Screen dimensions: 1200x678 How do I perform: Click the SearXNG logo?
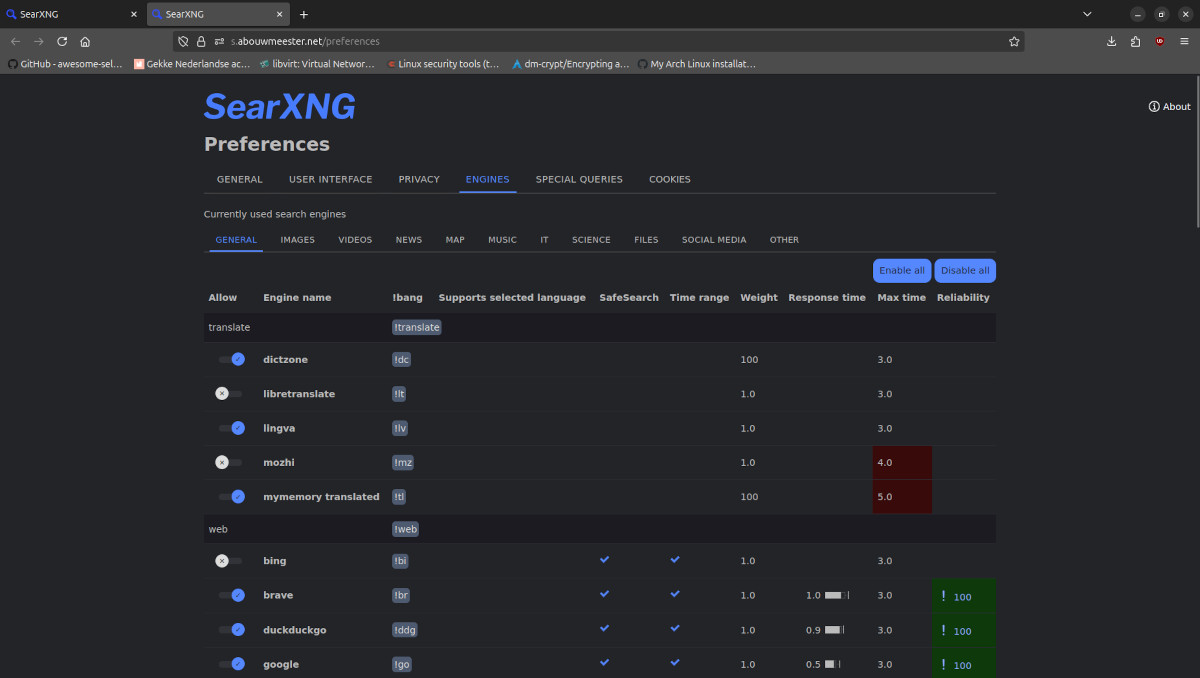(279, 107)
